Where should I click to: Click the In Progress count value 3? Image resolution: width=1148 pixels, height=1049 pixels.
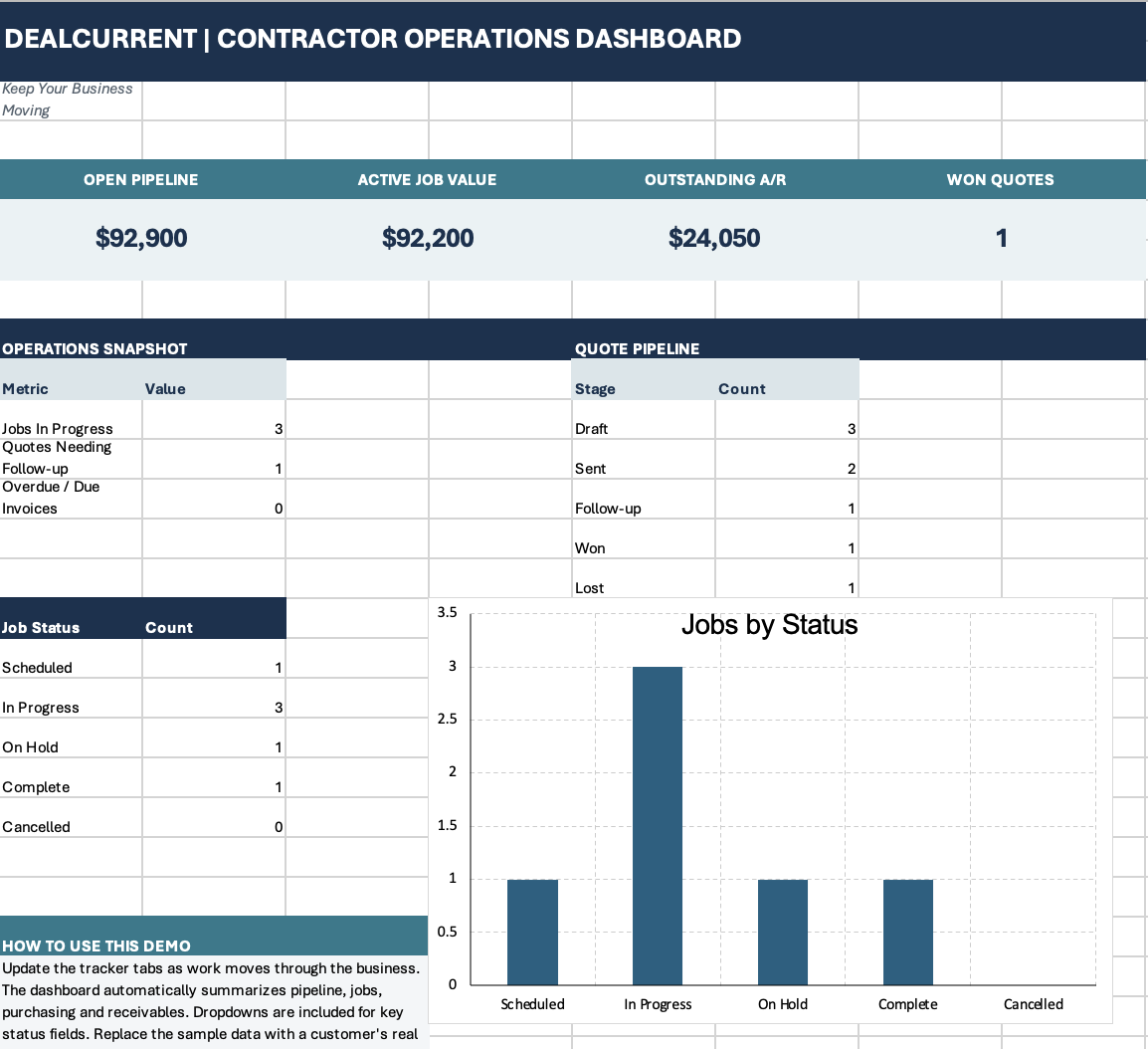[x=214, y=698]
